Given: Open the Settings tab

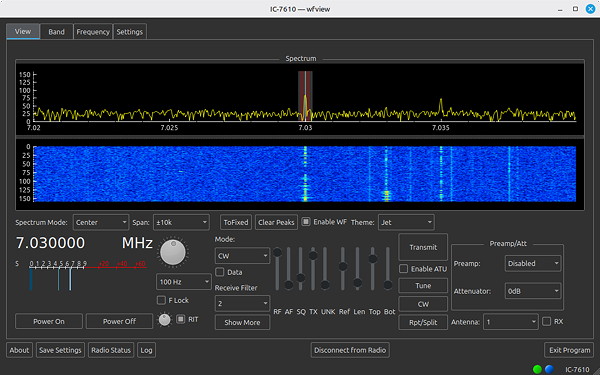Looking at the screenshot, I should [x=129, y=32].
